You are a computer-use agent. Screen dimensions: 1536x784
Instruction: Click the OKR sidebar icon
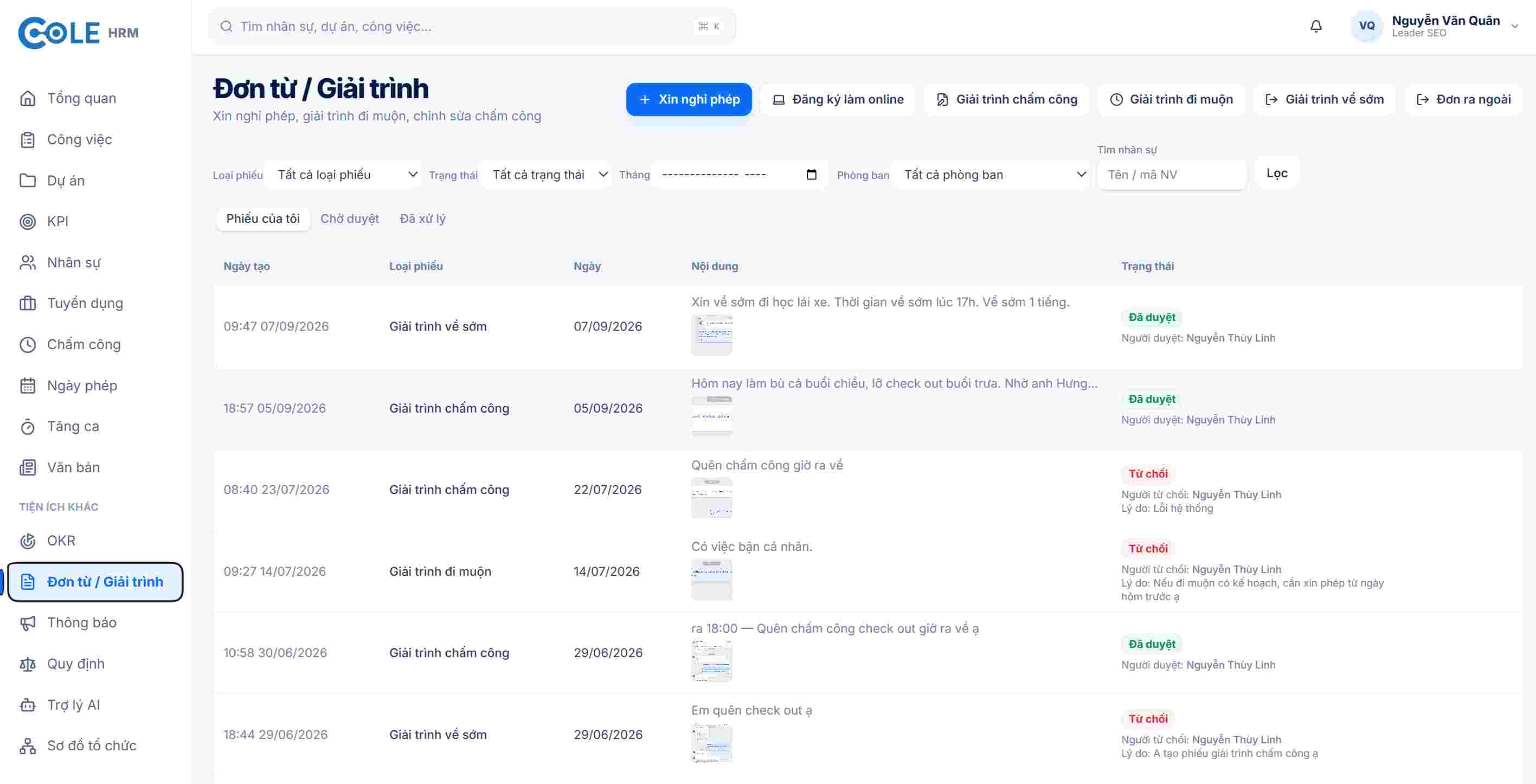point(28,541)
